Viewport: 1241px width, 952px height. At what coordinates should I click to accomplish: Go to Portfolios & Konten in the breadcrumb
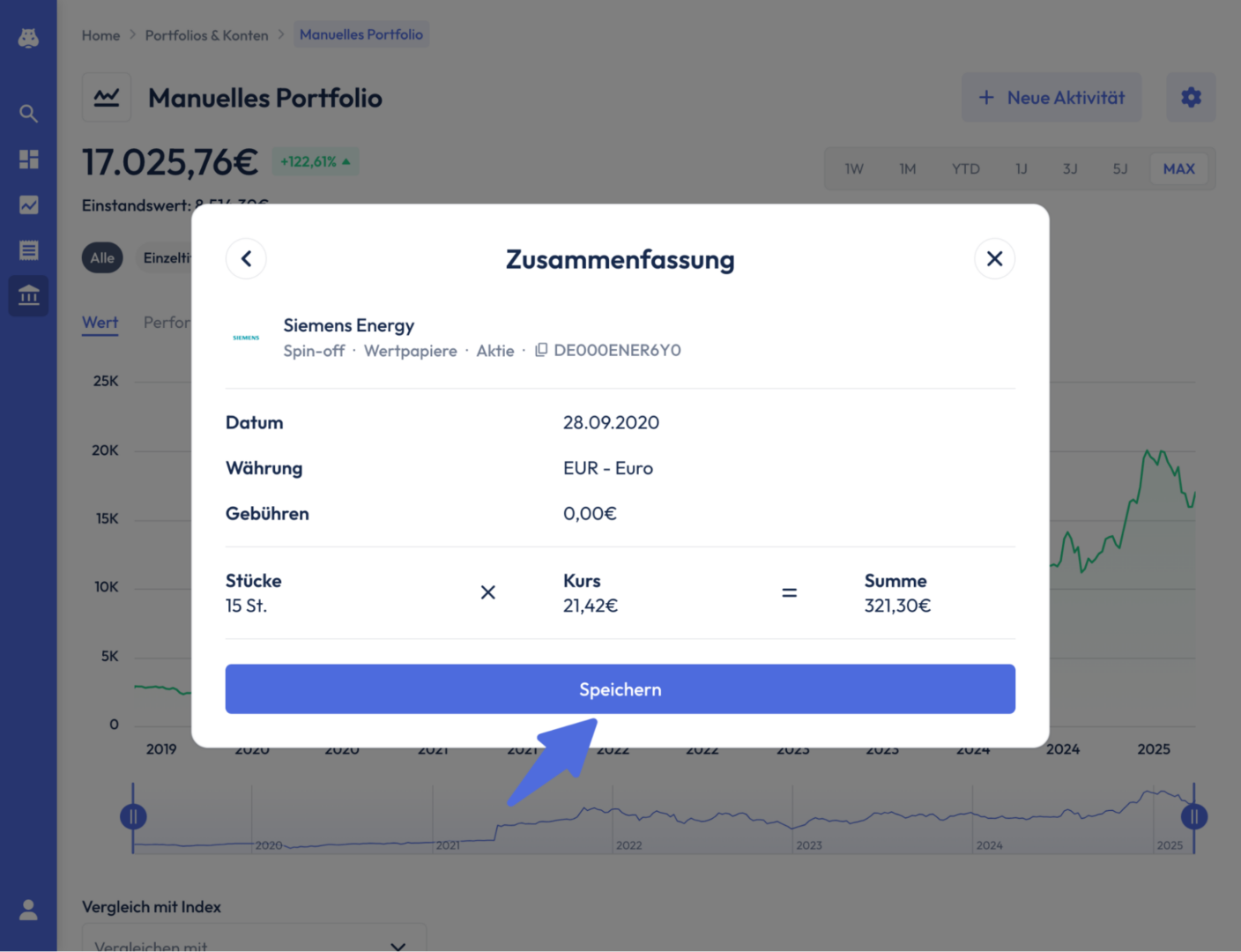[x=206, y=35]
